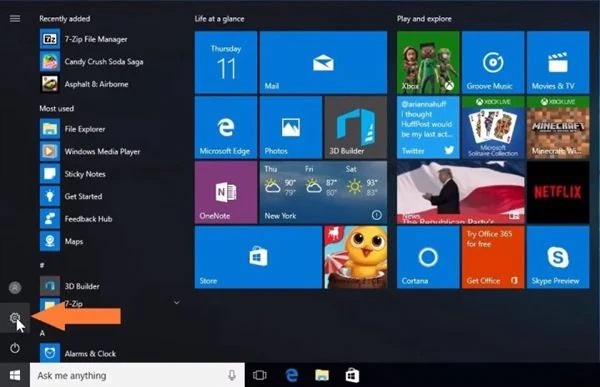Open the OneNote tile
This screenshot has width=600, height=387.
coord(226,193)
